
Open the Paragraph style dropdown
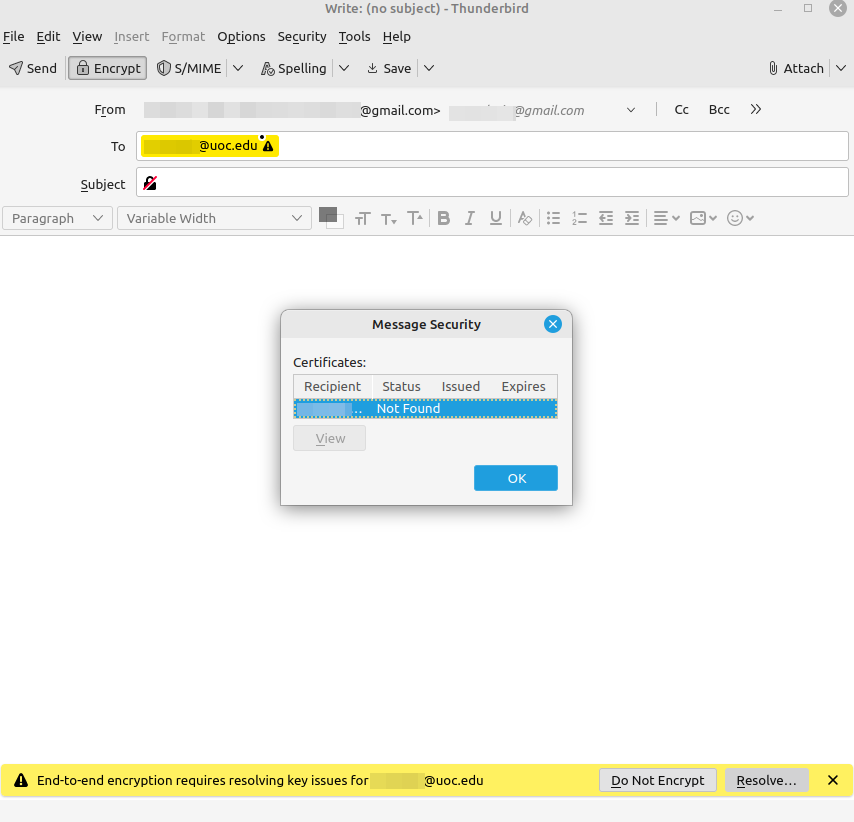tap(57, 218)
